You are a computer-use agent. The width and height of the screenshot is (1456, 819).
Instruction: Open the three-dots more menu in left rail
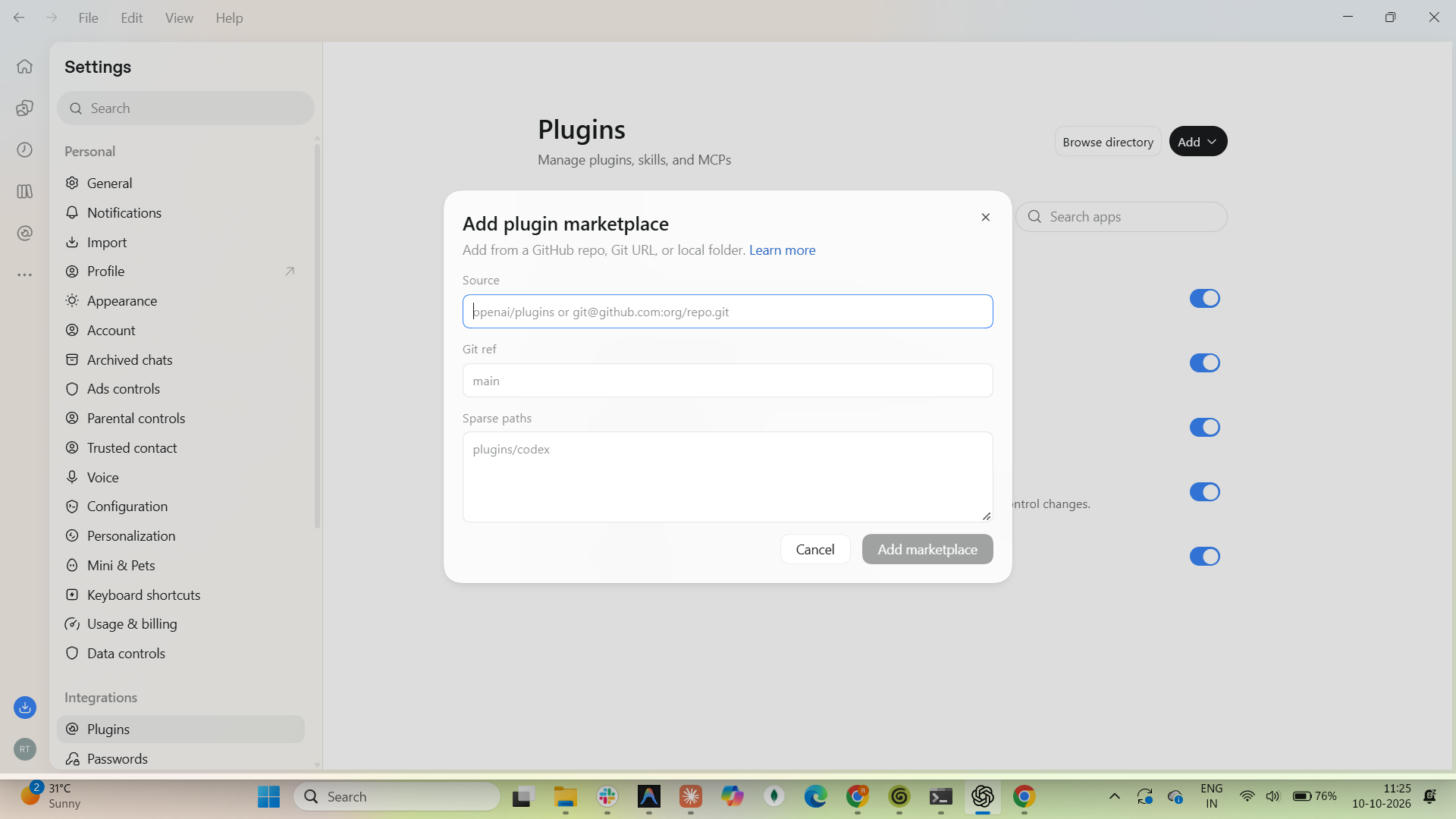(24, 275)
